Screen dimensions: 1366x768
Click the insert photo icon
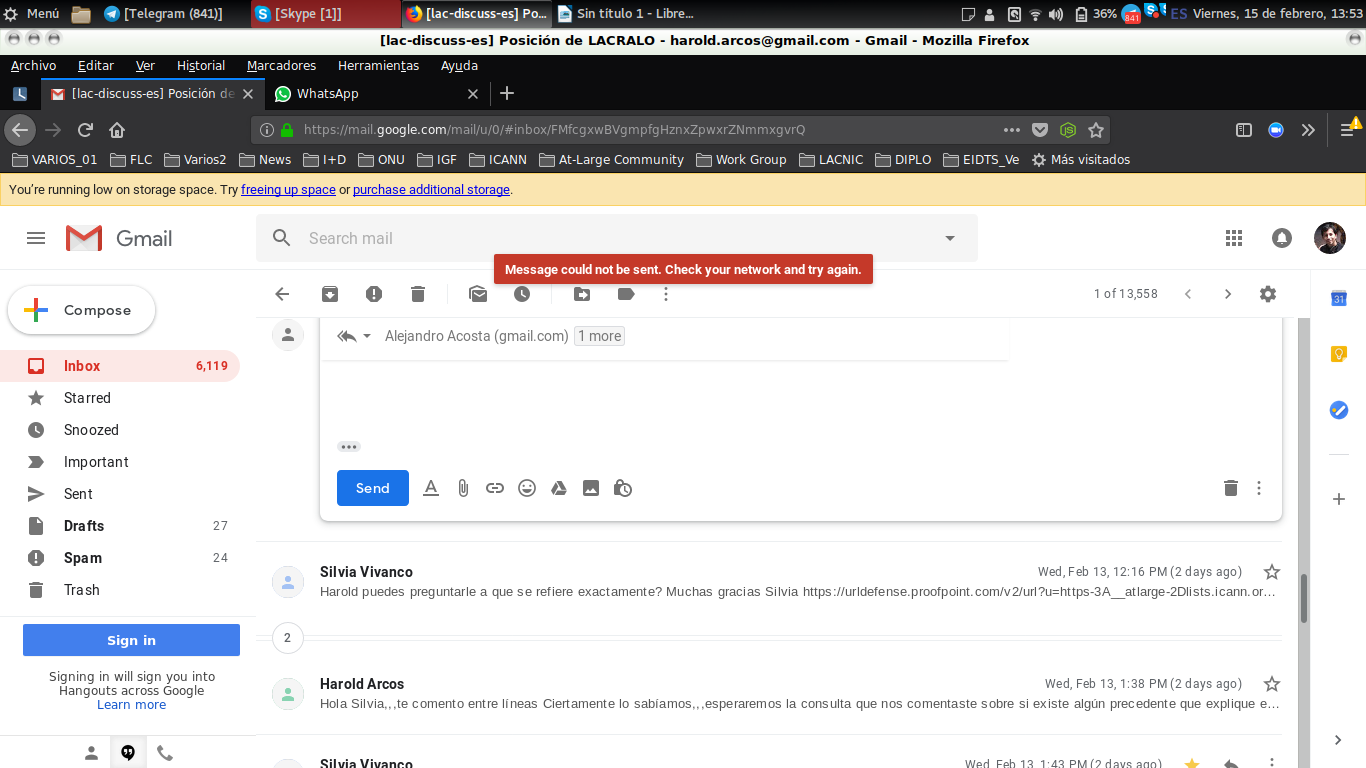point(591,488)
